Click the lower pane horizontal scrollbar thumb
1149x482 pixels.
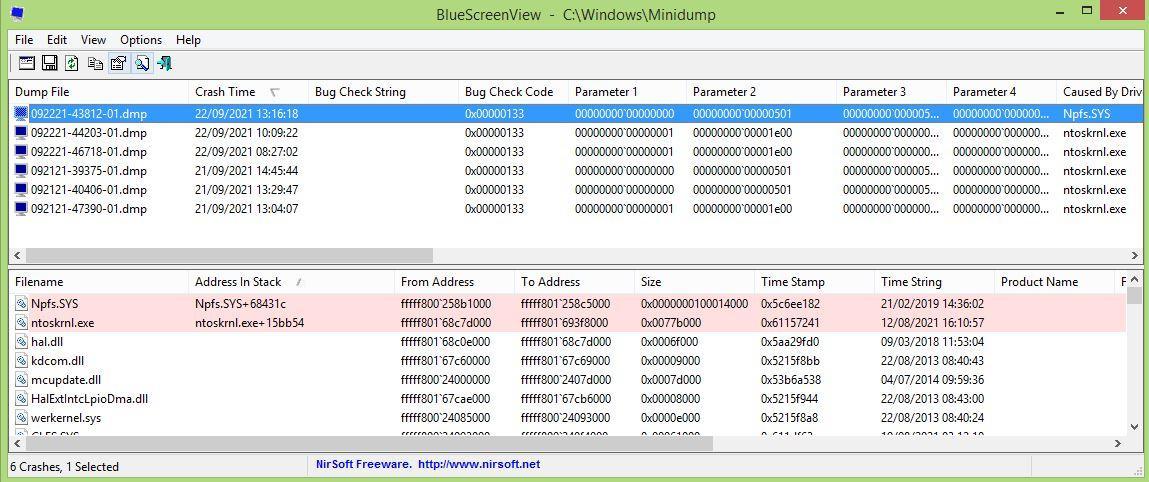[369, 443]
